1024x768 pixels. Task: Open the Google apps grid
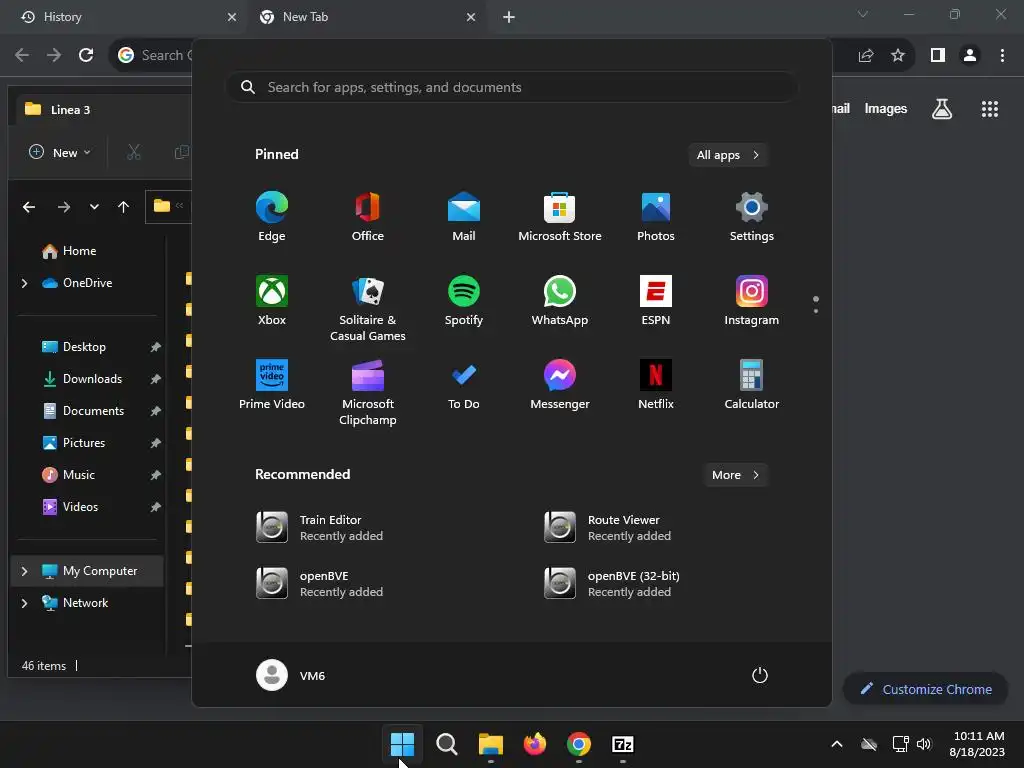990,109
